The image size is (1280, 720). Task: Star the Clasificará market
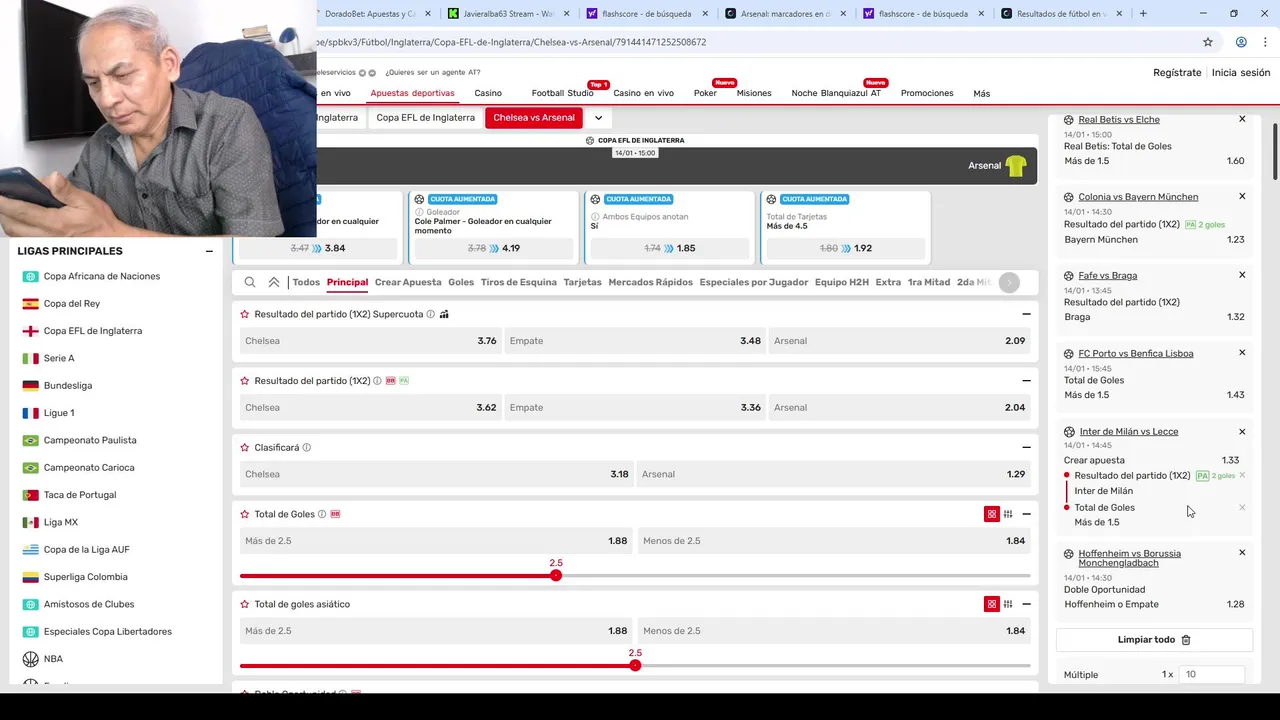point(245,448)
